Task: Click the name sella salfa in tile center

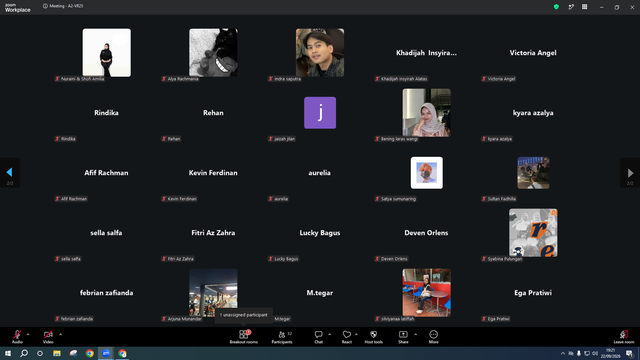Action: click(x=107, y=233)
